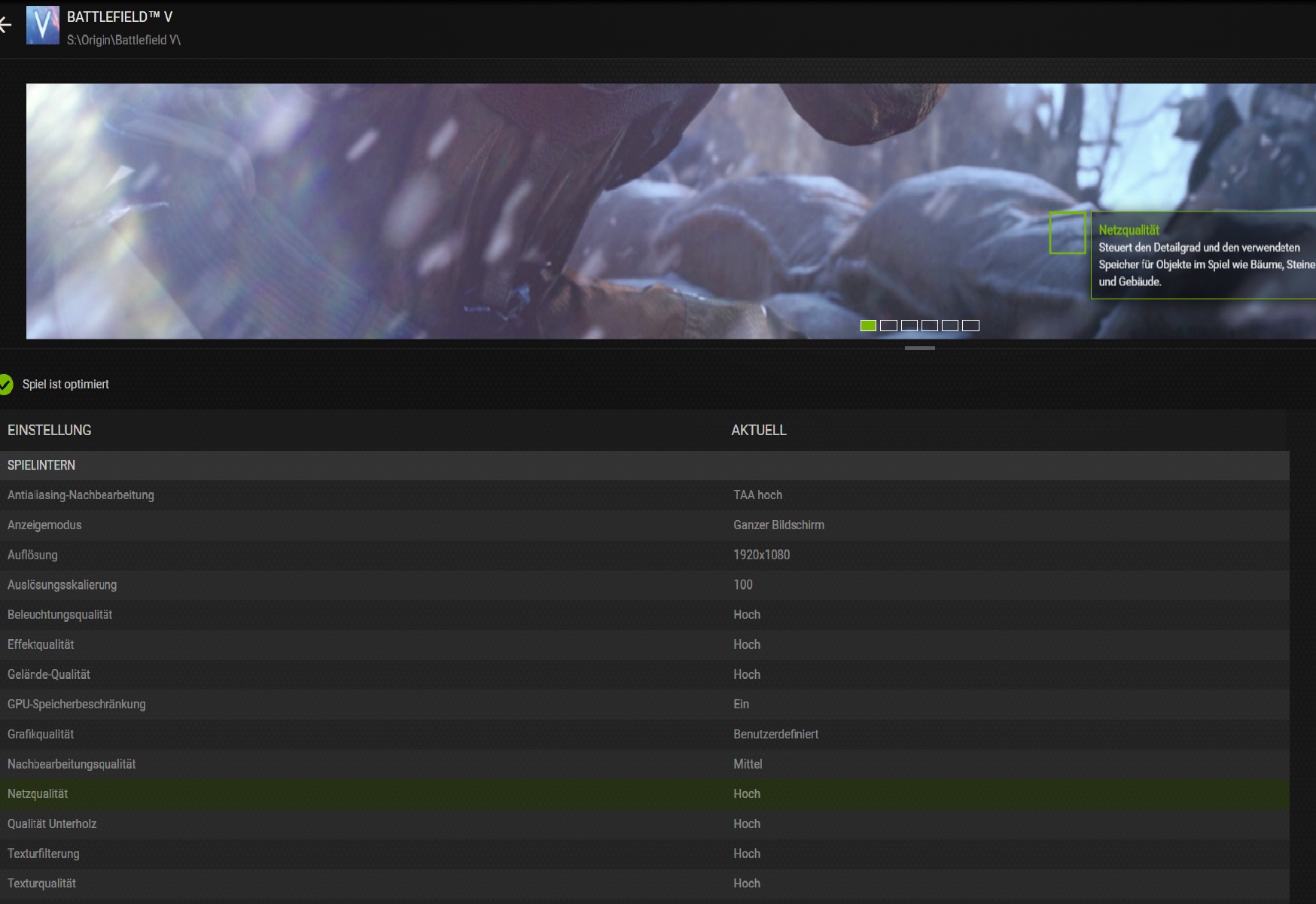Click Hoch value for Gelände-Qualität
The width and height of the screenshot is (1316, 904).
point(747,674)
